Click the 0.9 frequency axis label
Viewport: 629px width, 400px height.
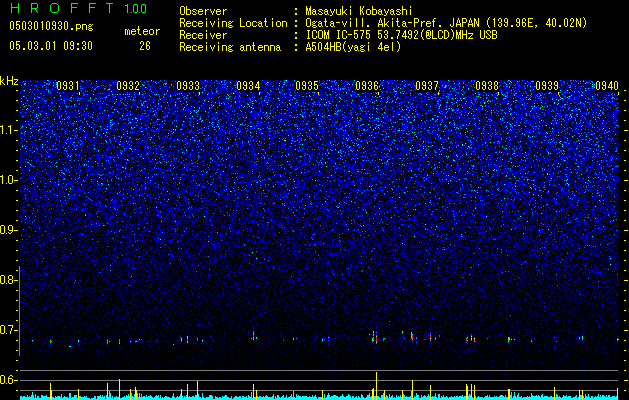point(8,230)
